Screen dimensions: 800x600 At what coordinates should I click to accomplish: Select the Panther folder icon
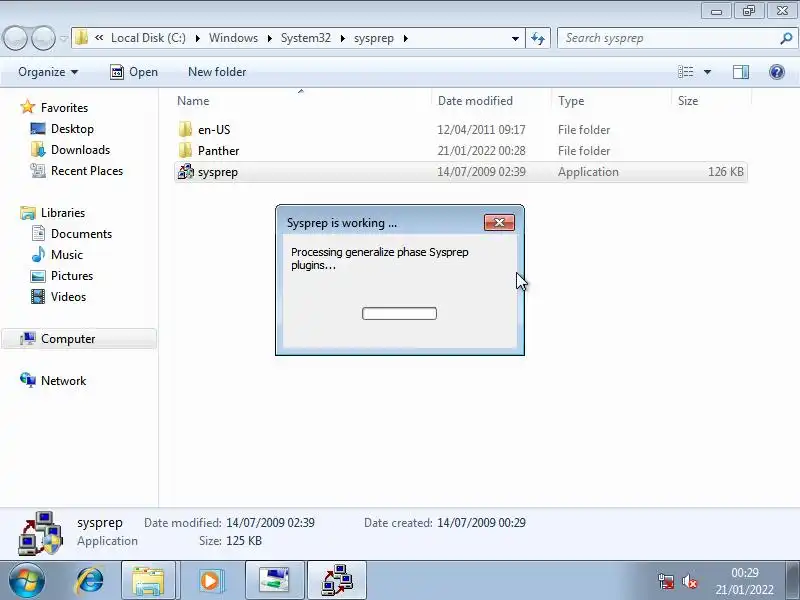[x=185, y=151]
